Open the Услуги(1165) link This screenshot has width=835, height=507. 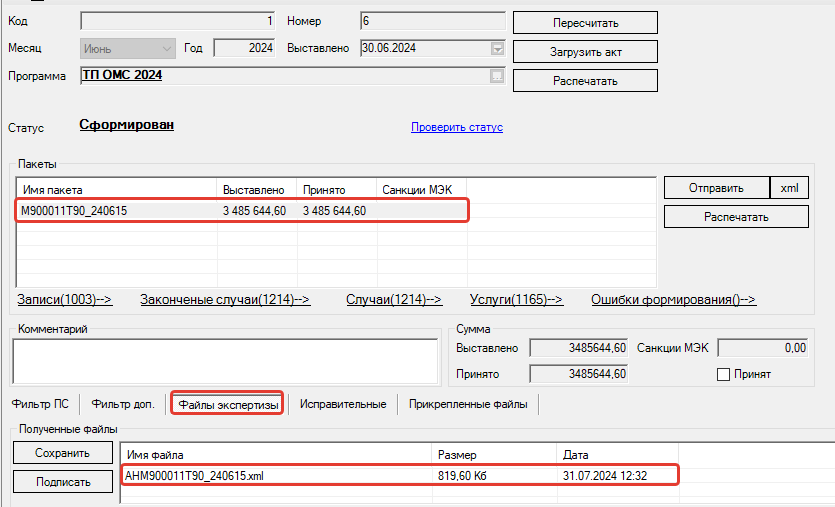516,299
